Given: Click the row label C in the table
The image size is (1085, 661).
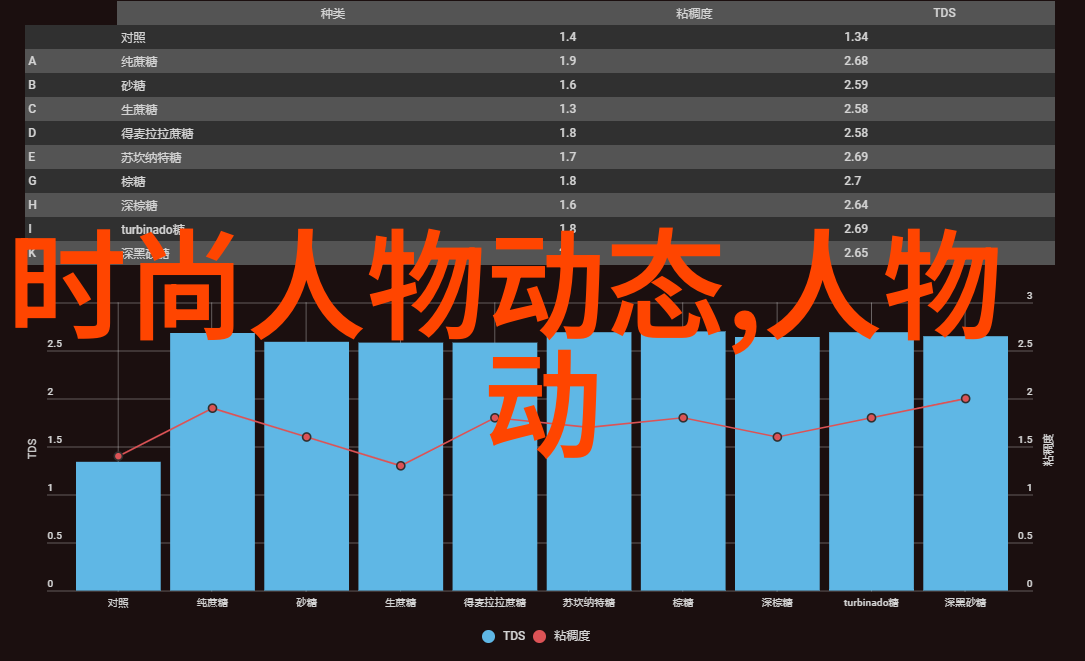Looking at the screenshot, I should (x=32, y=109).
